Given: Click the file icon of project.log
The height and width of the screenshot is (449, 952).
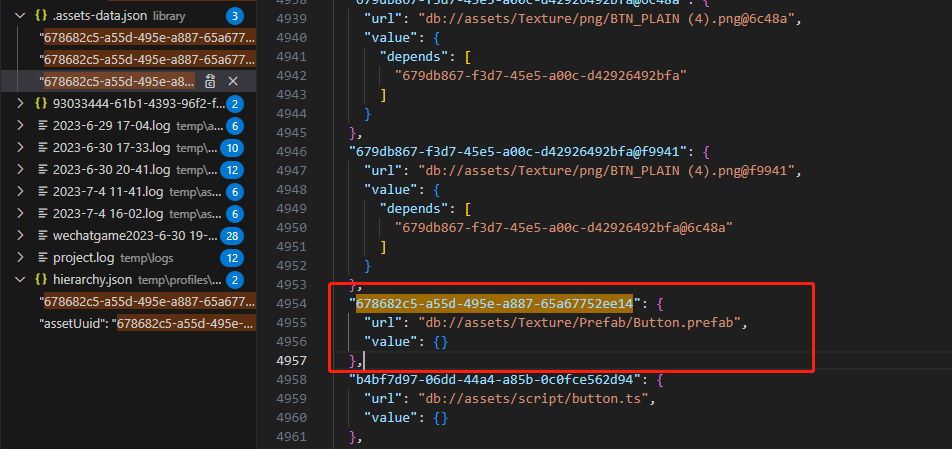Looking at the screenshot, I should point(42,258).
